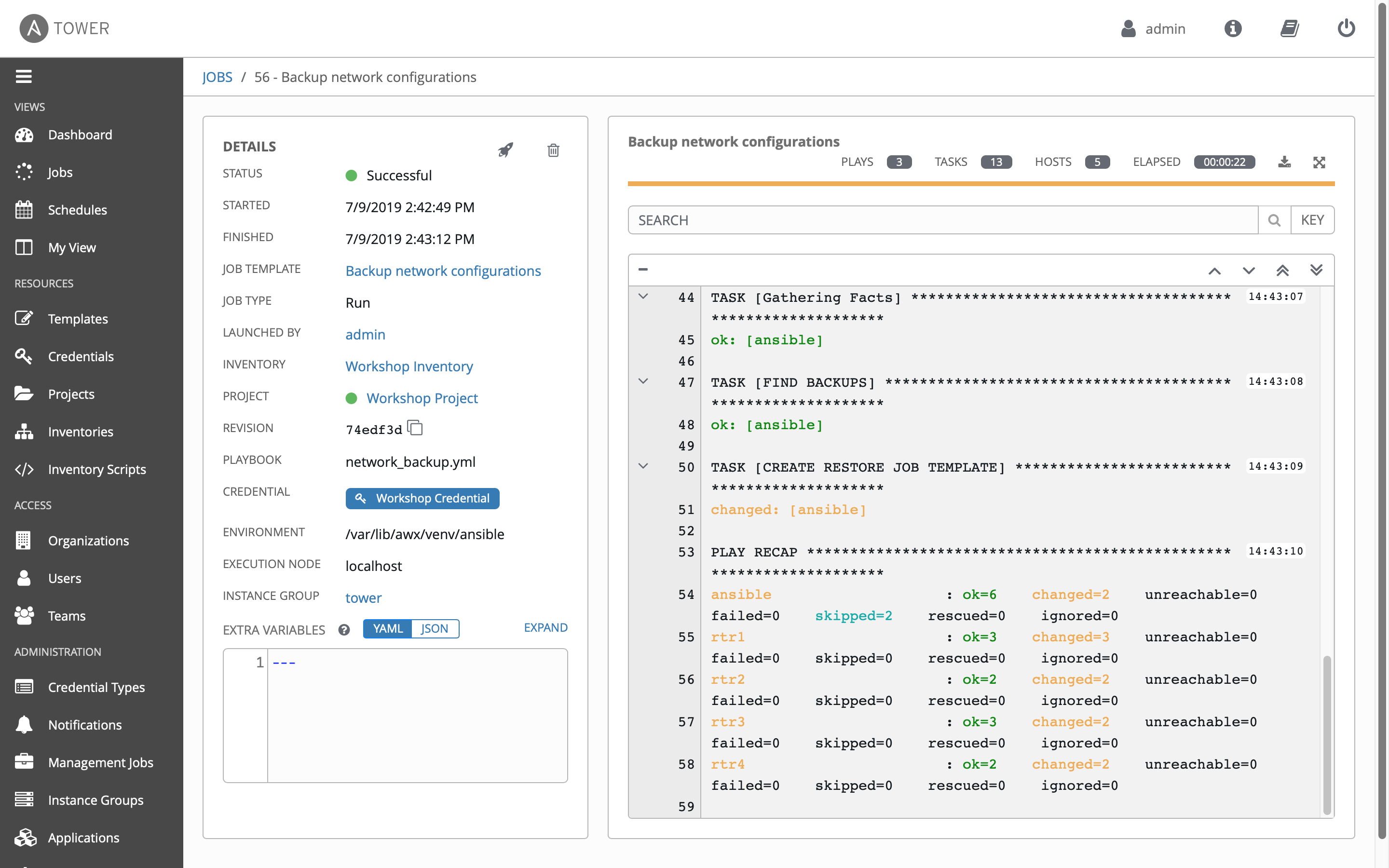Image resolution: width=1389 pixels, height=868 pixels.
Task: Collapse sidebar with hamburger menu icon
Action: (x=24, y=76)
